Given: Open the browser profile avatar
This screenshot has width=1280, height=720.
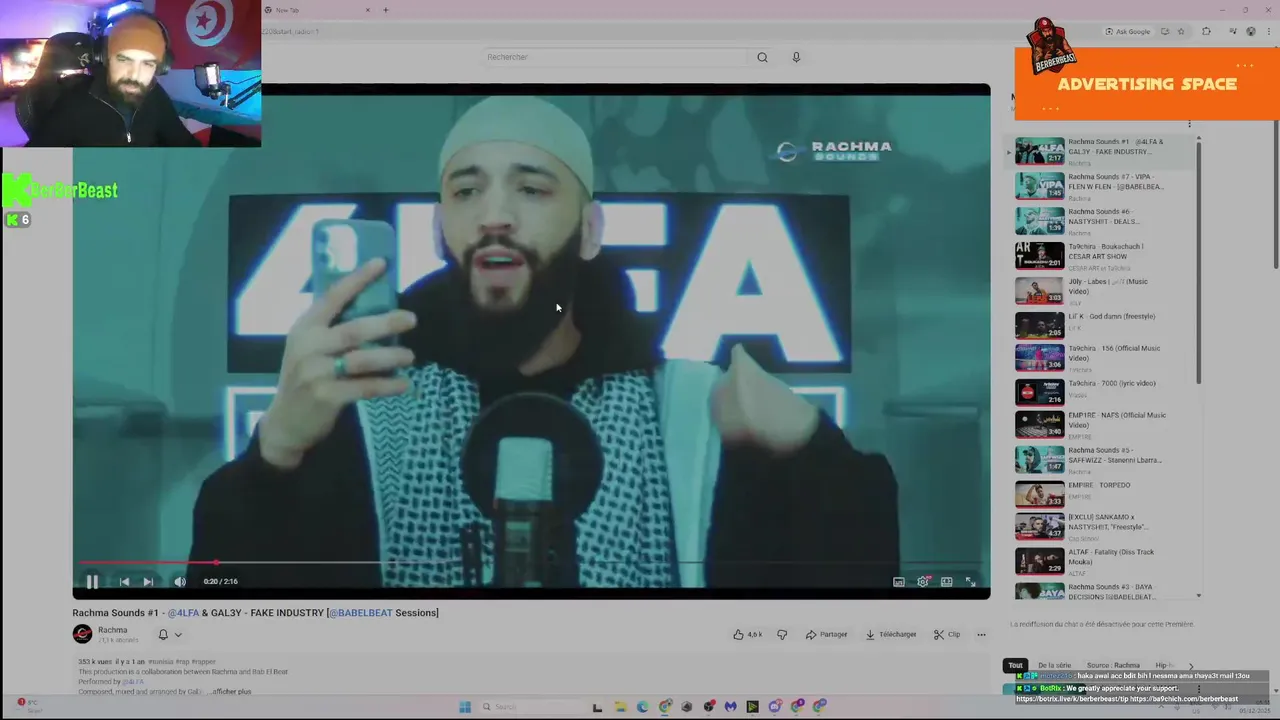Looking at the screenshot, I should (1250, 31).
